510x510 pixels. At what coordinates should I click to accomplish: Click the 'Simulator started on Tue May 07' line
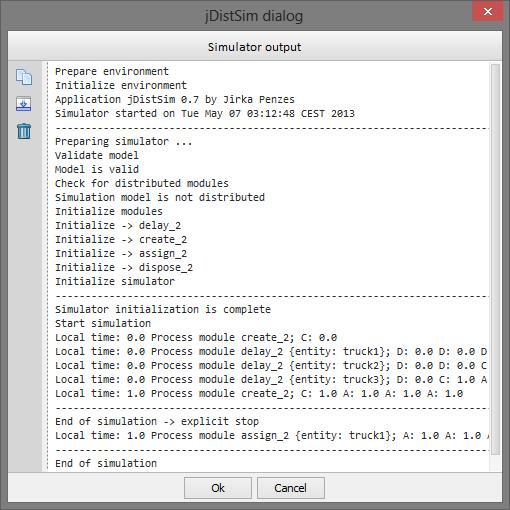tap(205, 113)
